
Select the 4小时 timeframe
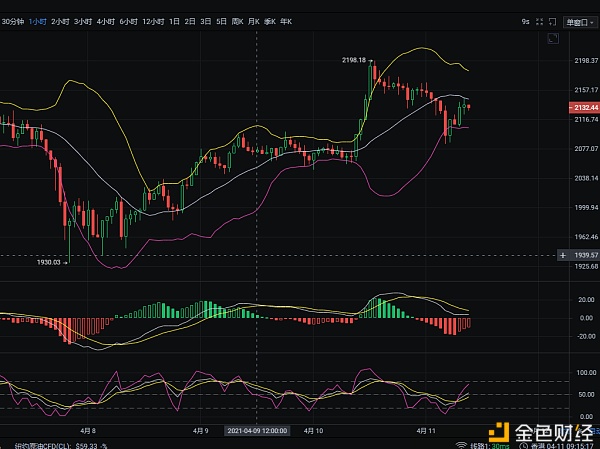[105, 21]
